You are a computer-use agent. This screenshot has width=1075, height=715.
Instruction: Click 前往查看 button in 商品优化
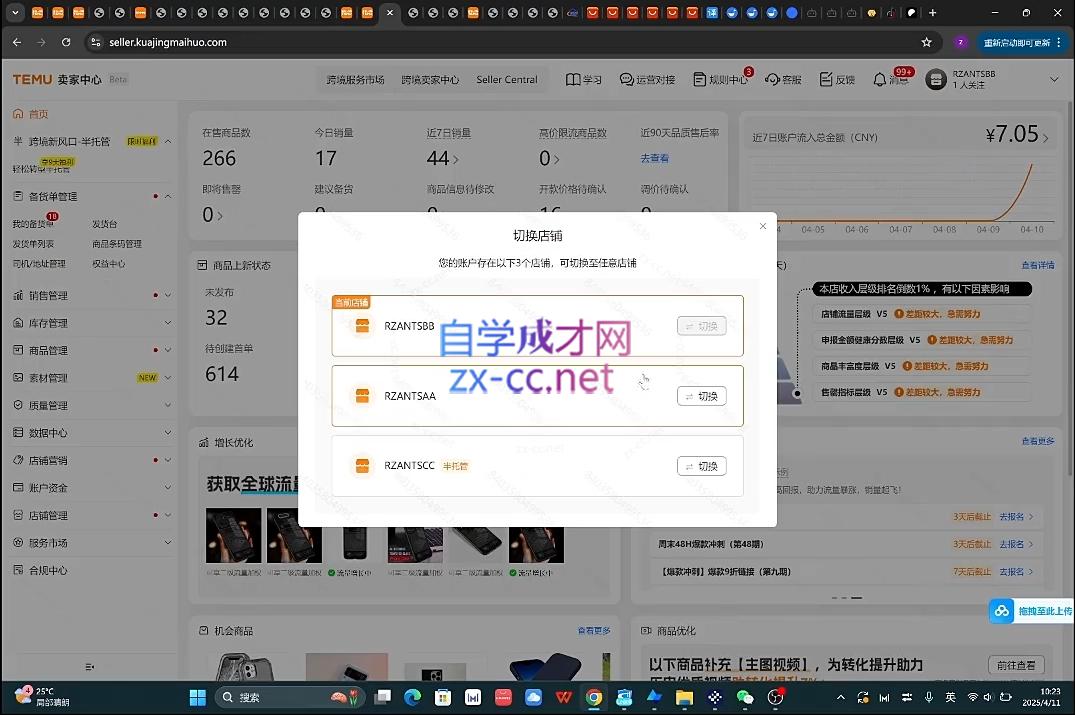pos(1016,666)
